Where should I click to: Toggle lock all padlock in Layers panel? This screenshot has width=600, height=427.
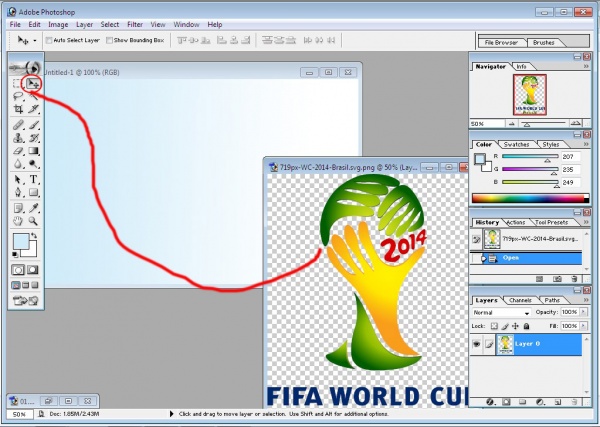point(527,326)
